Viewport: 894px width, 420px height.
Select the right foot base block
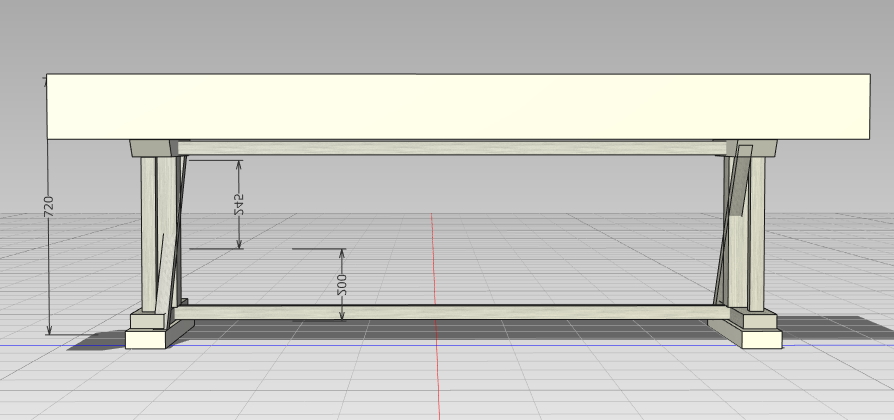(x=762, y=339)
